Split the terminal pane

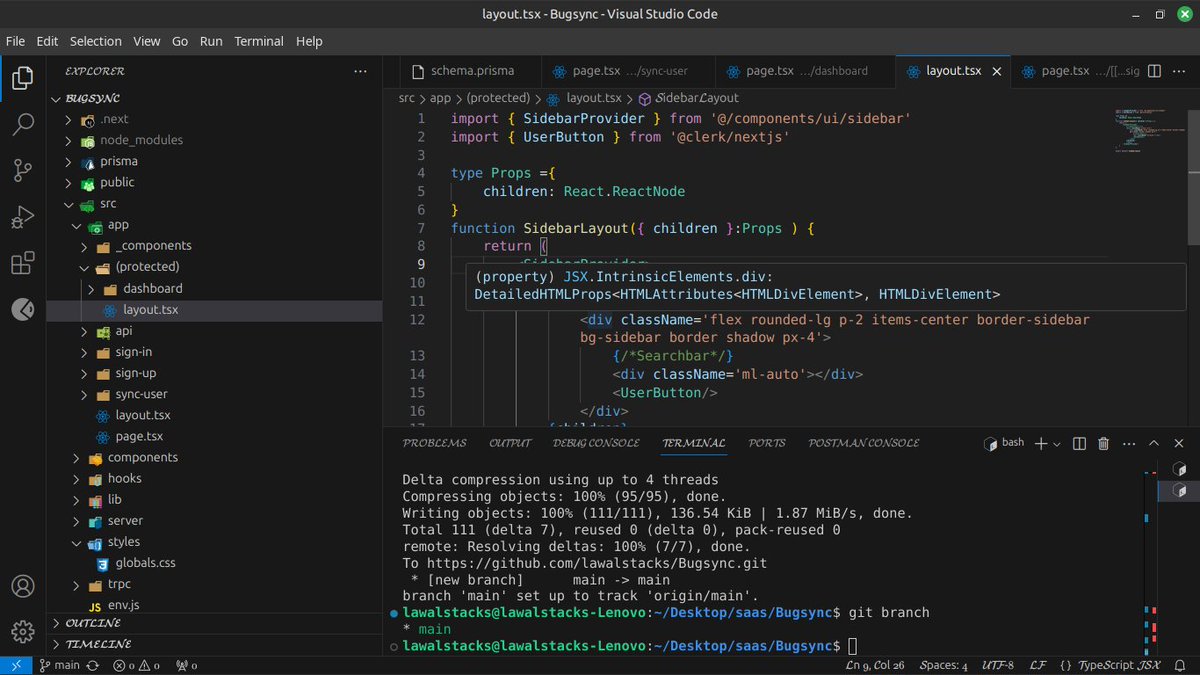pyautogui.click(x=1079, y=442)
